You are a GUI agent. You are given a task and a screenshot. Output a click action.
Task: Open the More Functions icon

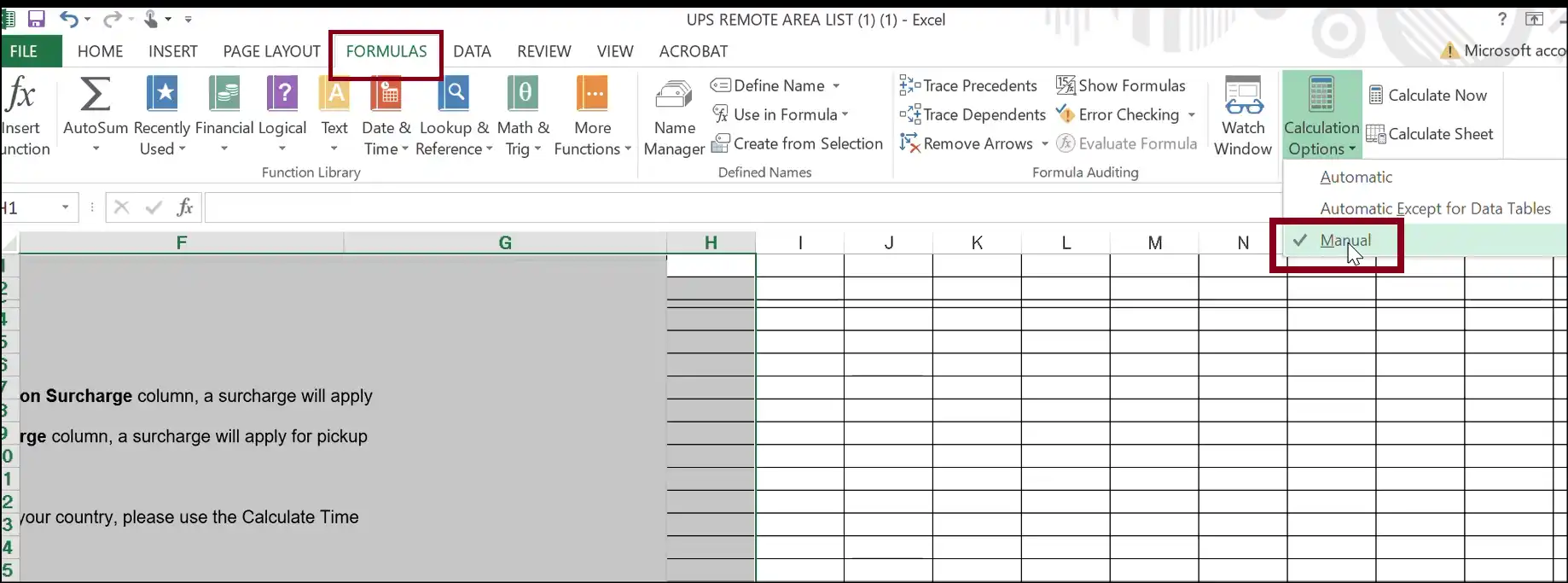[592, 94]
